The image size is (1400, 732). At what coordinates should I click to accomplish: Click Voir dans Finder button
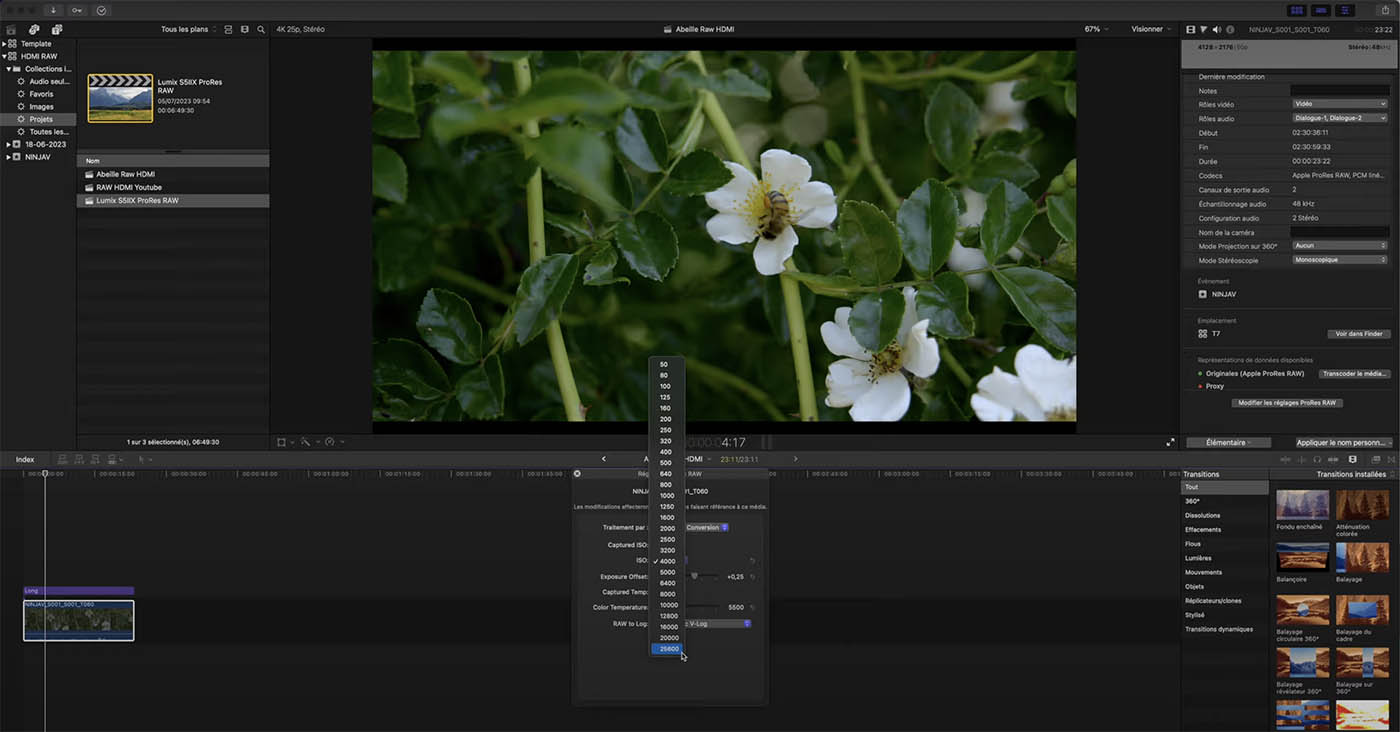1358,334
